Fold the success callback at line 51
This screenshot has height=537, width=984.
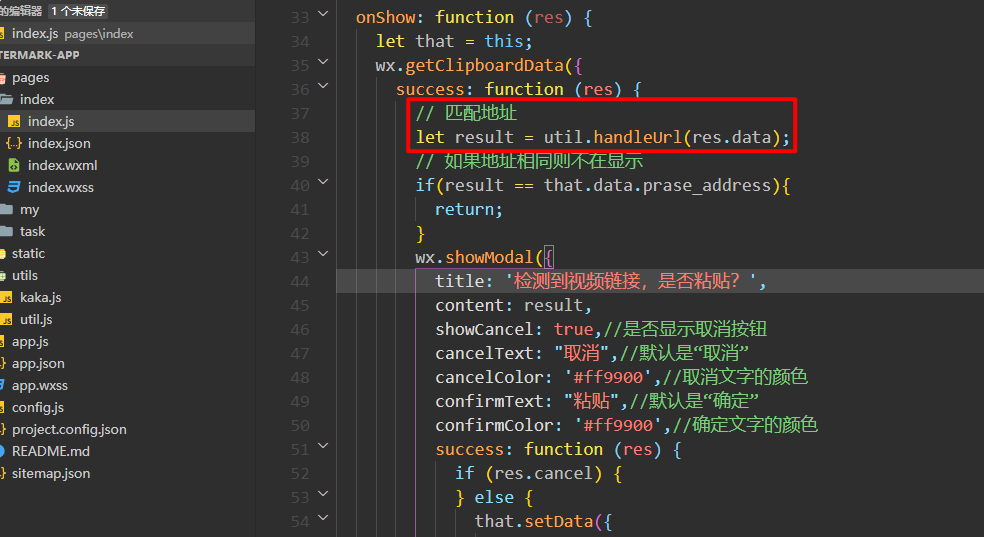[323, 445]
